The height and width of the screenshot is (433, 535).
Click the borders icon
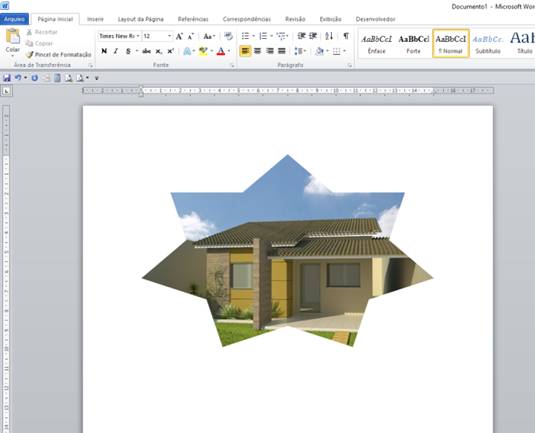pyautogui.click(x=337, y=51)
